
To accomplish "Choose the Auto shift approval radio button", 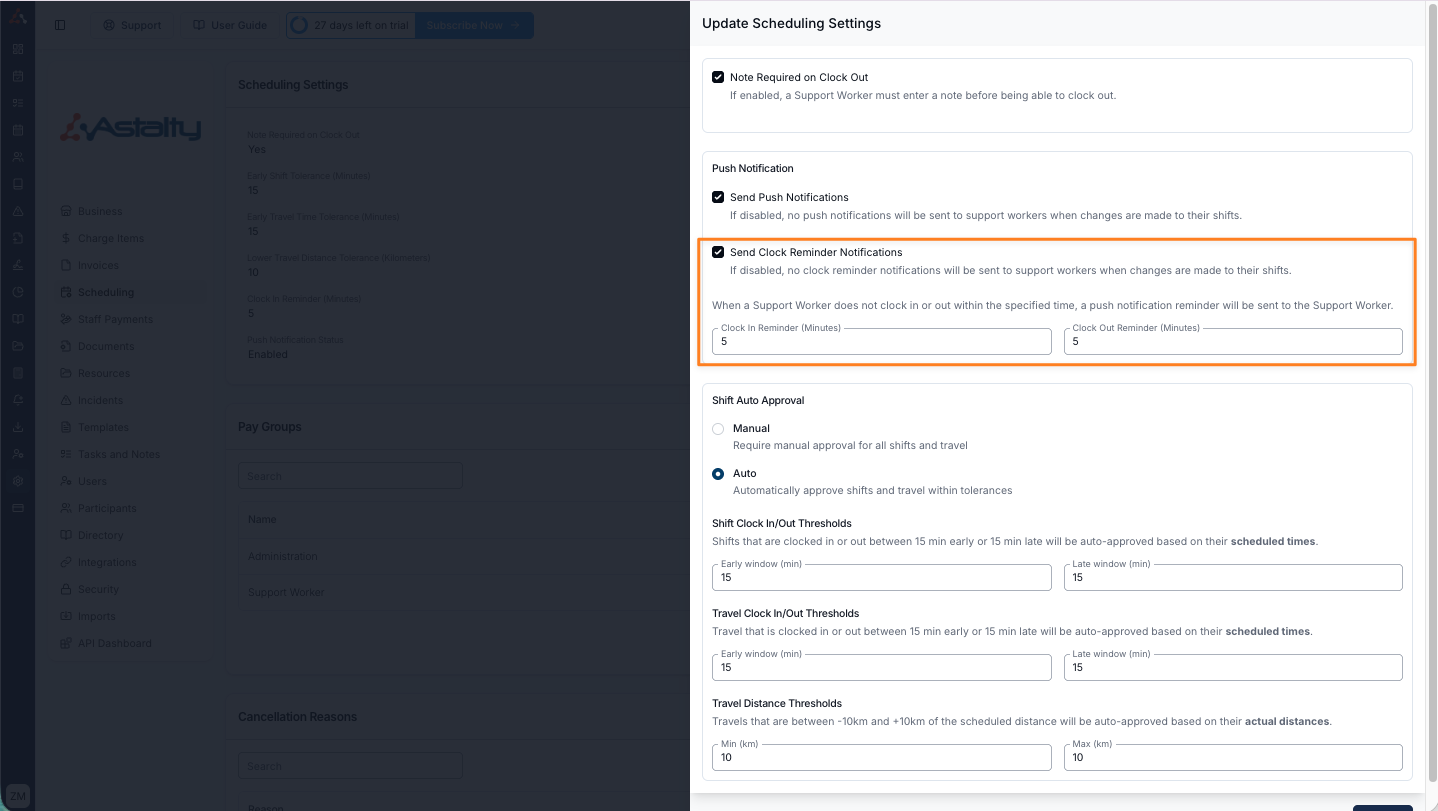I will (x=718, y=474).
